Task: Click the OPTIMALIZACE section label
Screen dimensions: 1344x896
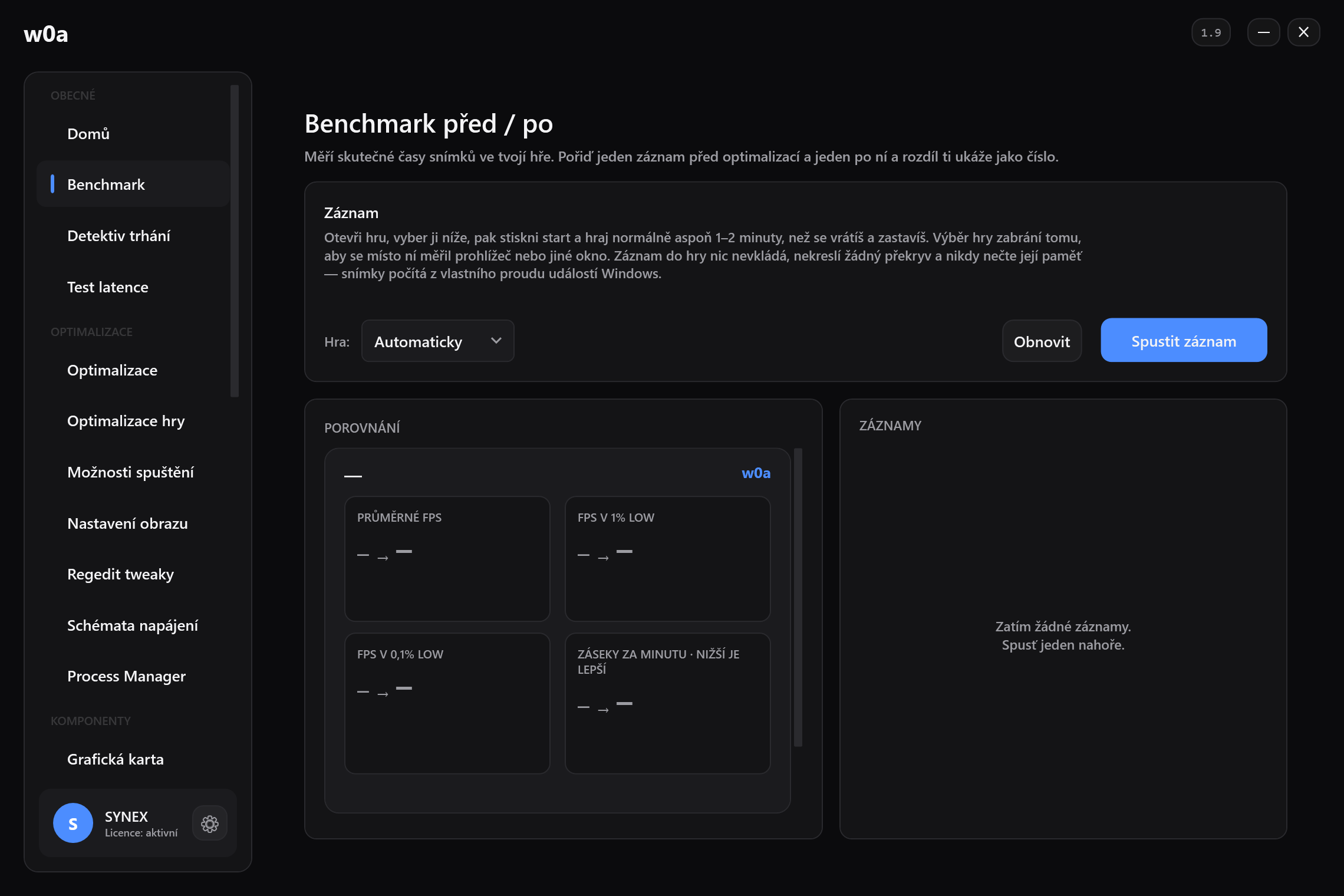Action: pos(91,332)
